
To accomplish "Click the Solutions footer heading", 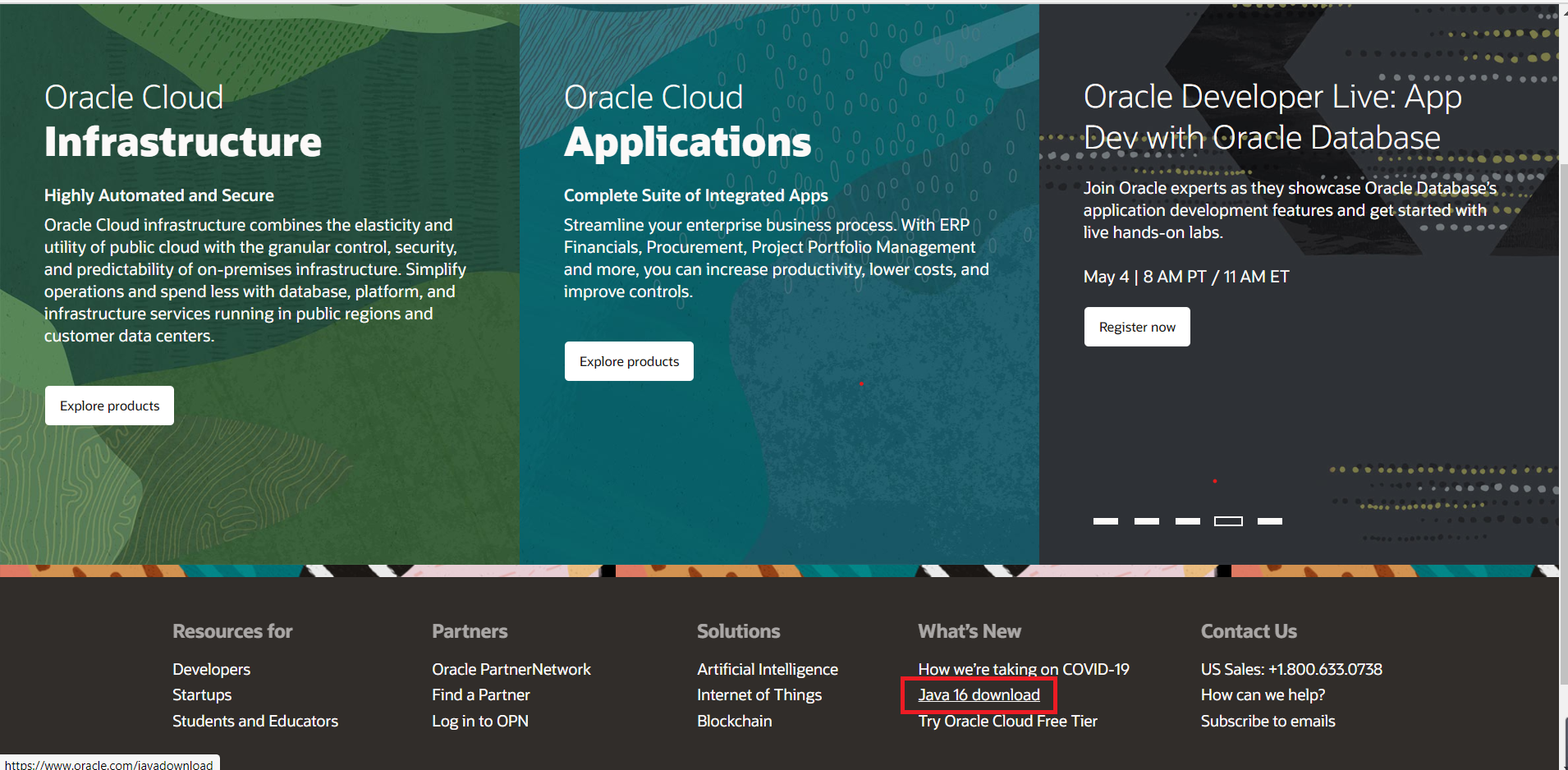I will pyautogui.click(x=739, y=631).
